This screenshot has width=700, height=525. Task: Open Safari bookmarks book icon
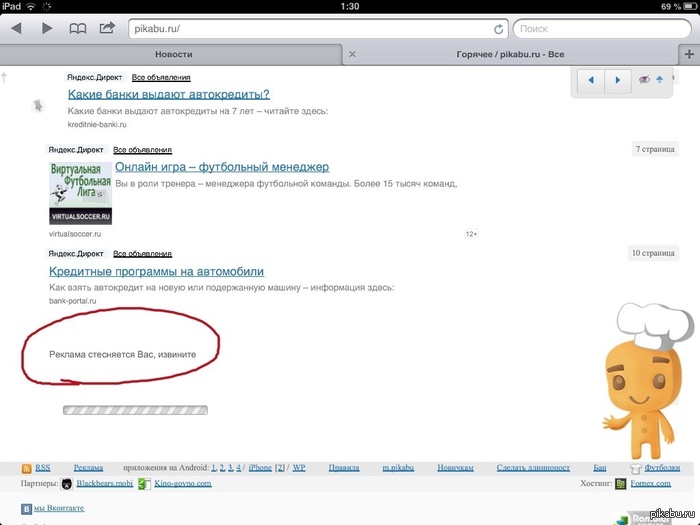point(78,29)
